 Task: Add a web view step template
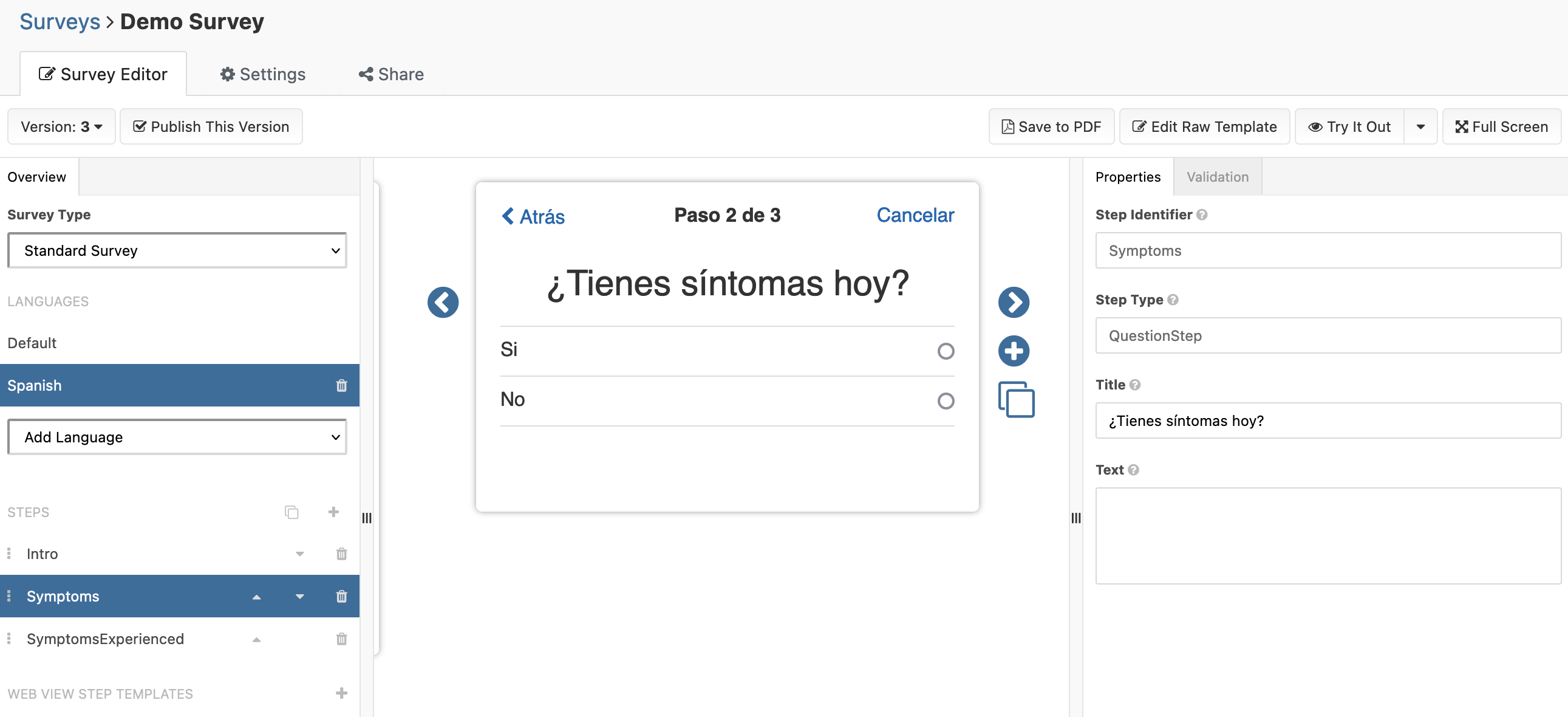click(x=341, y=693)
